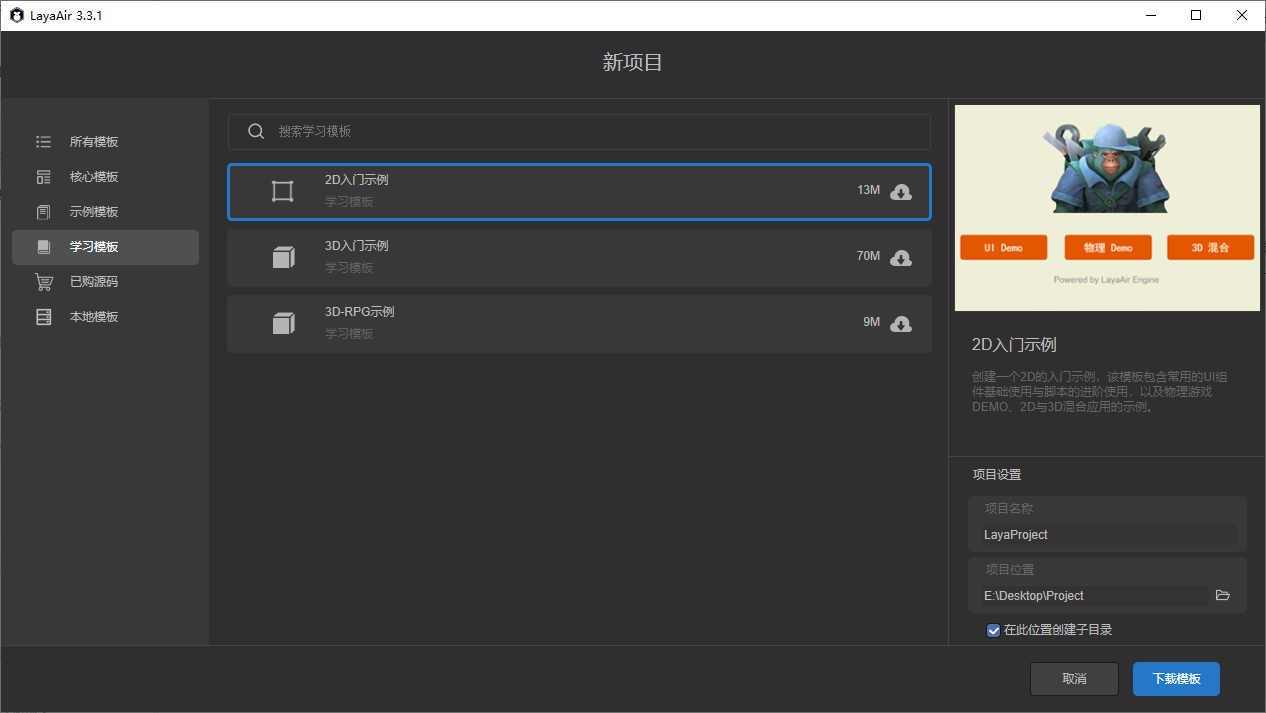Open the 所有模板 category
The image size is (1266, 713).
pyautogui.click(x=94, y=142)
